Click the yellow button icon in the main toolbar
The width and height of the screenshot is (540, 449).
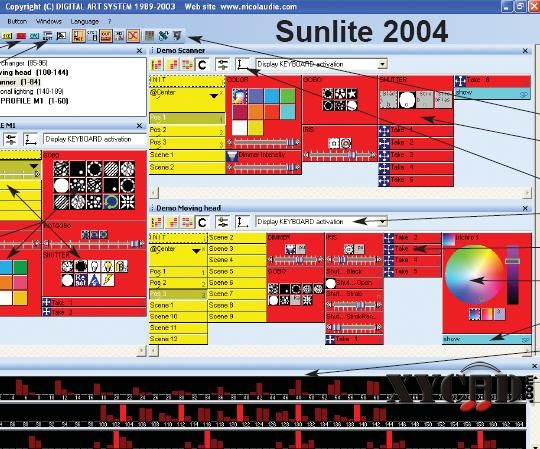(8, 36)
